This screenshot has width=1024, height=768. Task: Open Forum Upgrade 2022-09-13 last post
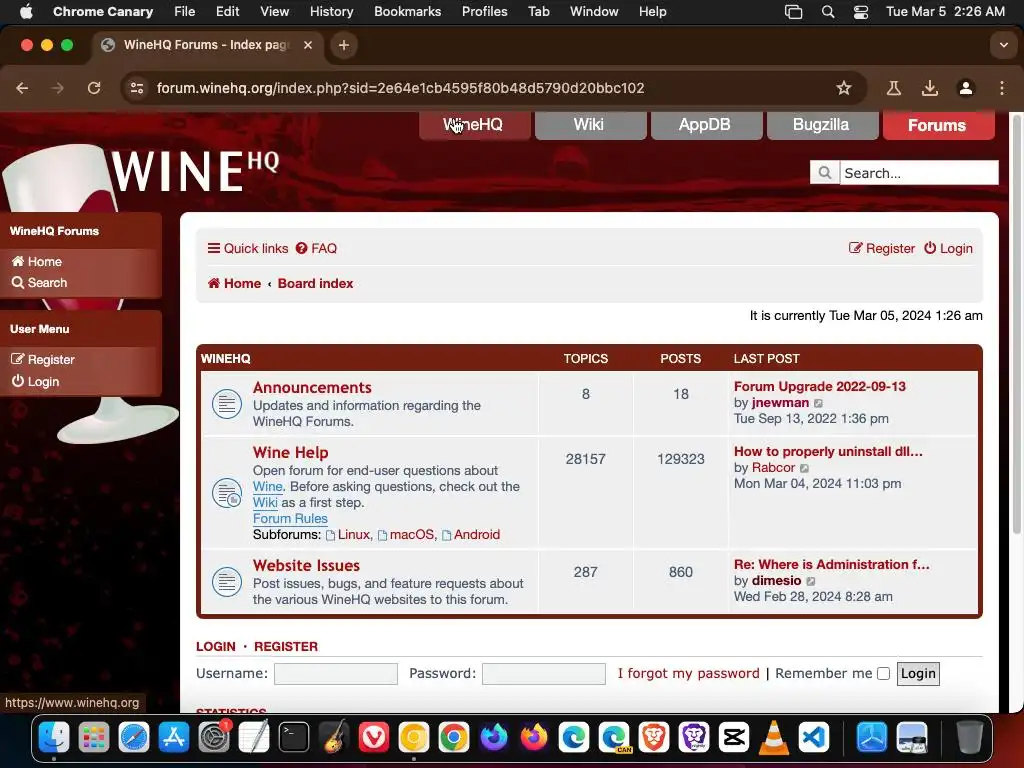click(x=820, y=387)
